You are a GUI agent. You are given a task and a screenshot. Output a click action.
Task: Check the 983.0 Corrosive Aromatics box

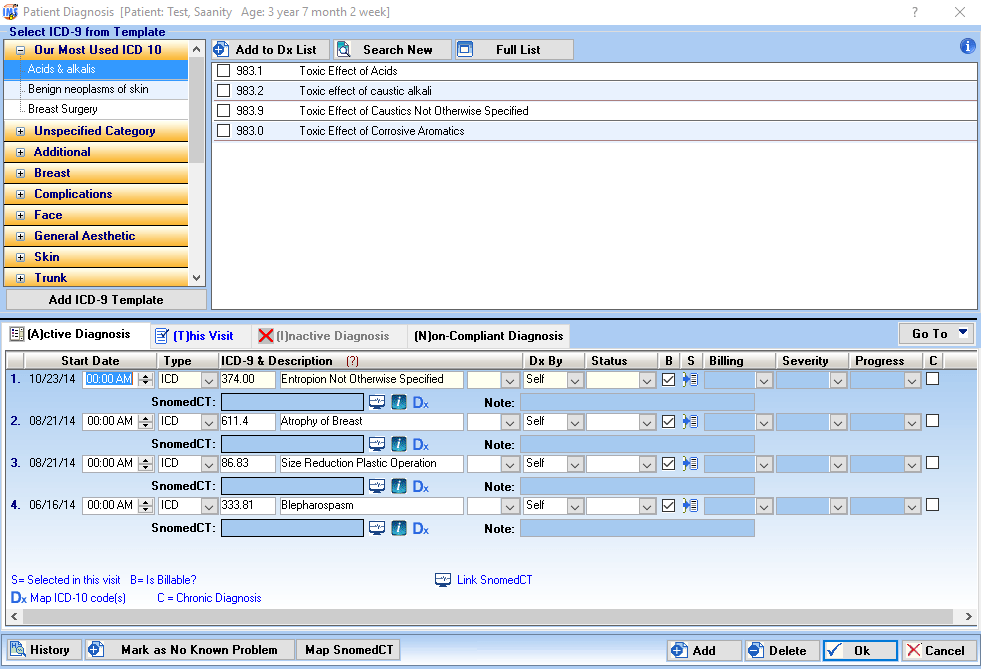click(223, 131)
